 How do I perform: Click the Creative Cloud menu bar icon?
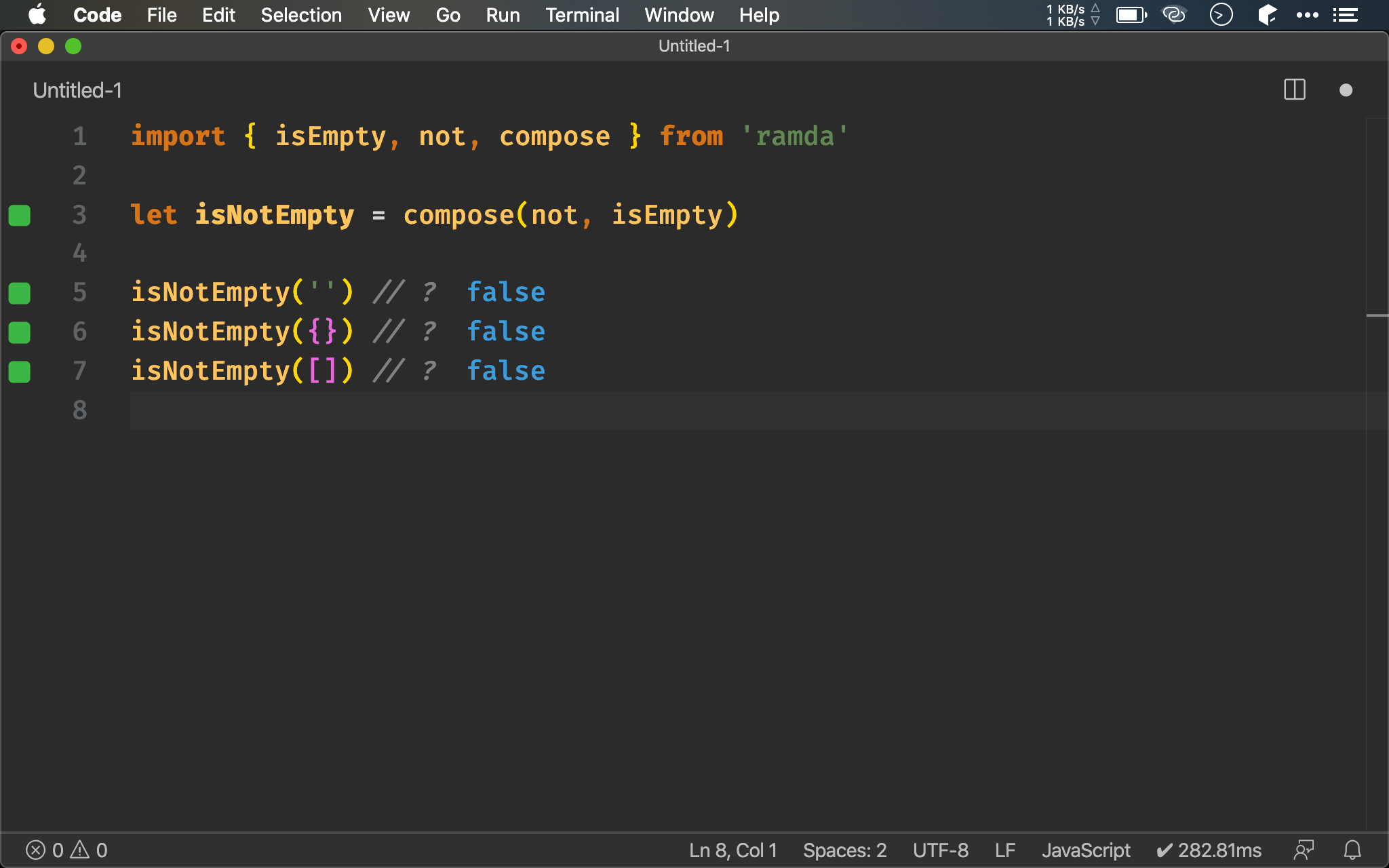tap(1174, 14)
